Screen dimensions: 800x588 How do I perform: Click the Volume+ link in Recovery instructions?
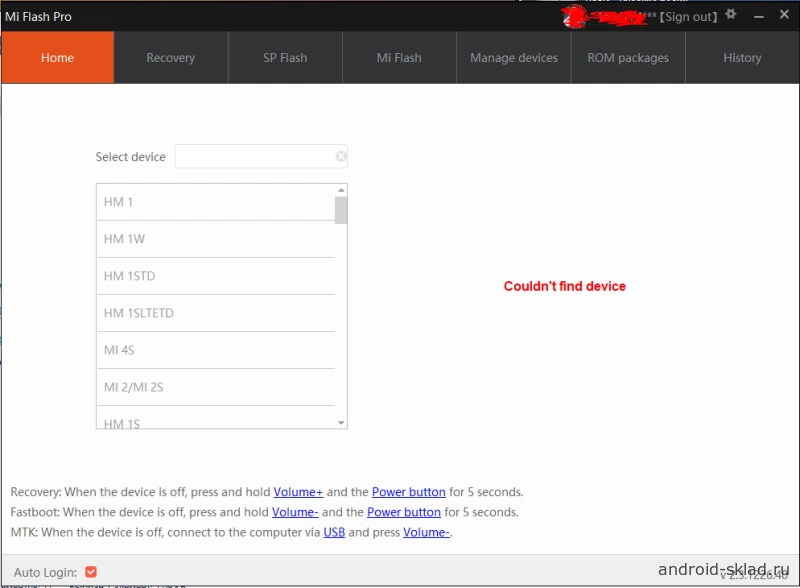point(298,492)
